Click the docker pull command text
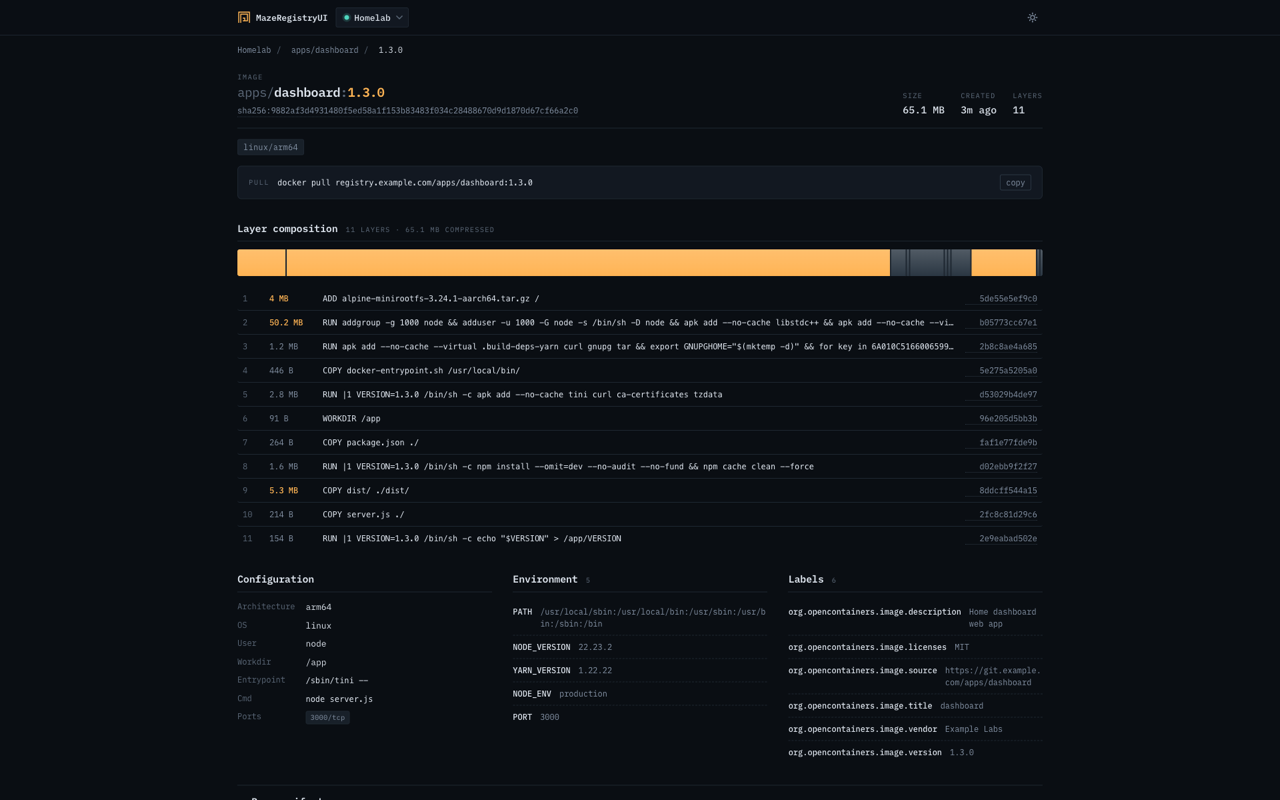Screen dimensions: 1280x800 coord(405,183)
